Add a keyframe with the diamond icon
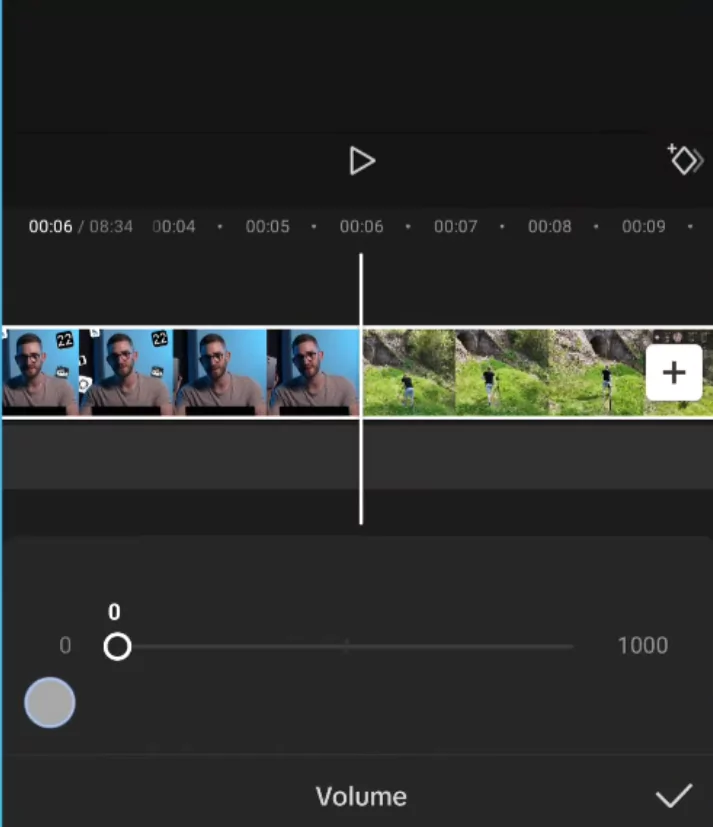This screenshot has height=827, width=713. click(686, 159)
